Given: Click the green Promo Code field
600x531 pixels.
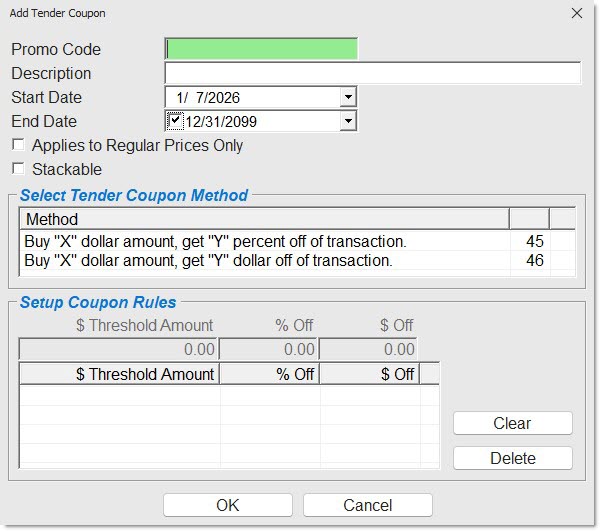Looking at the screenshot, I should 260,49.
